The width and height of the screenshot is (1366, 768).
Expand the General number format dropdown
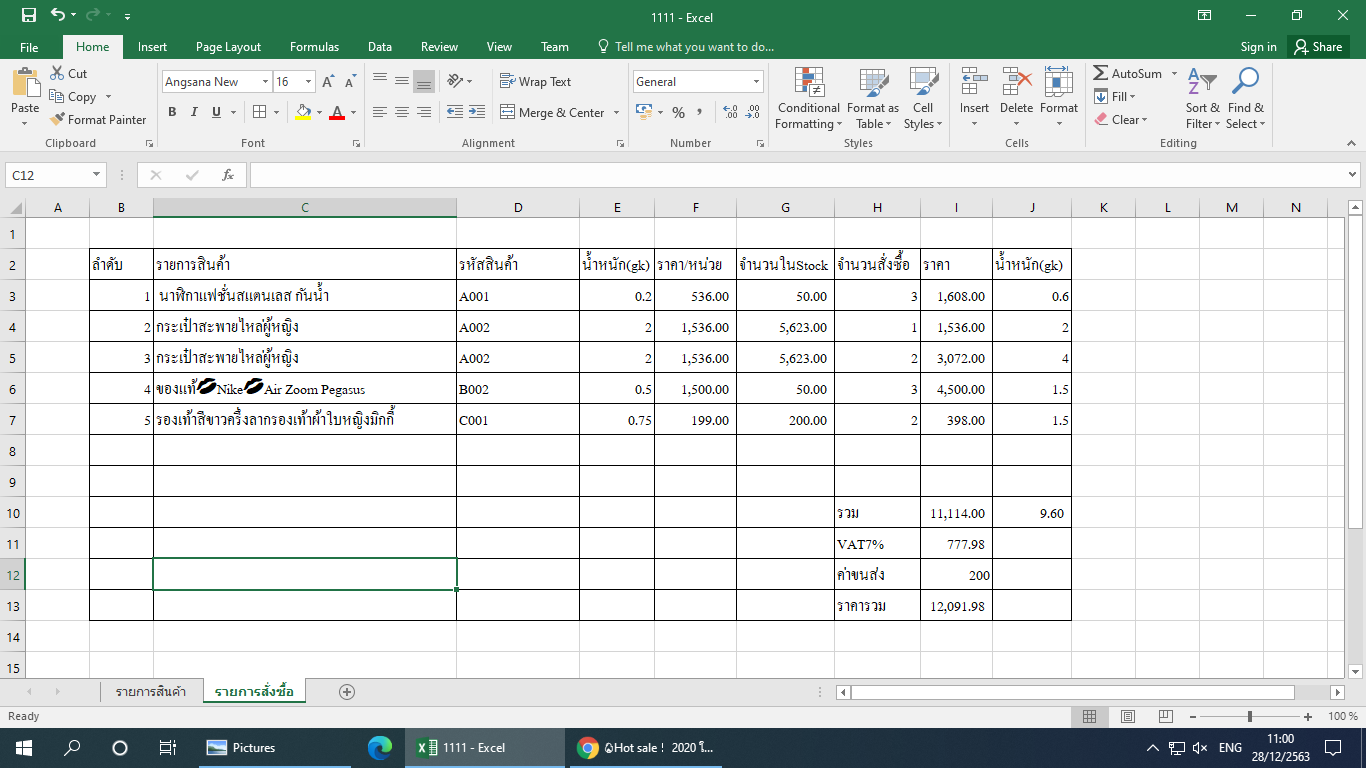(756, 82)
